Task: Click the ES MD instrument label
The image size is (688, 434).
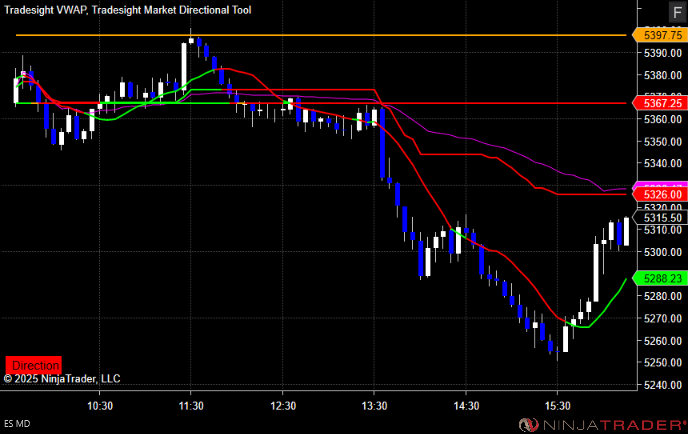Action: click(x=17, y=423)
